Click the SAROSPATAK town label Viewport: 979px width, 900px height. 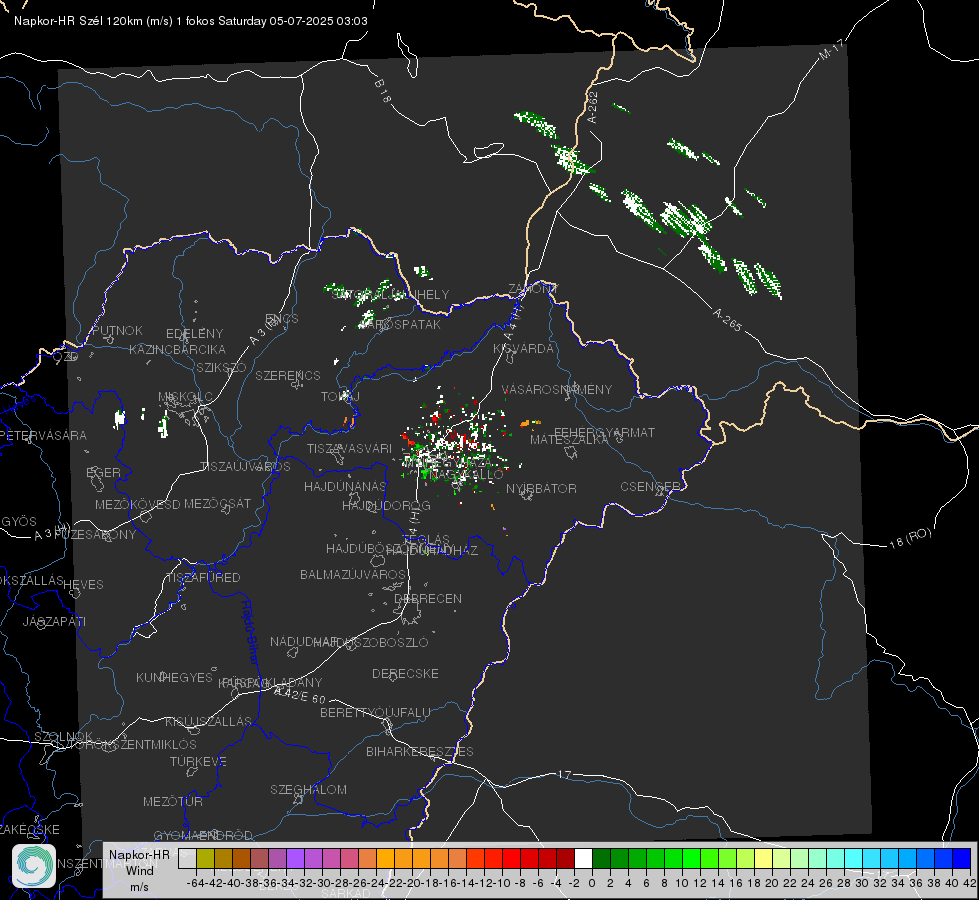400,325
